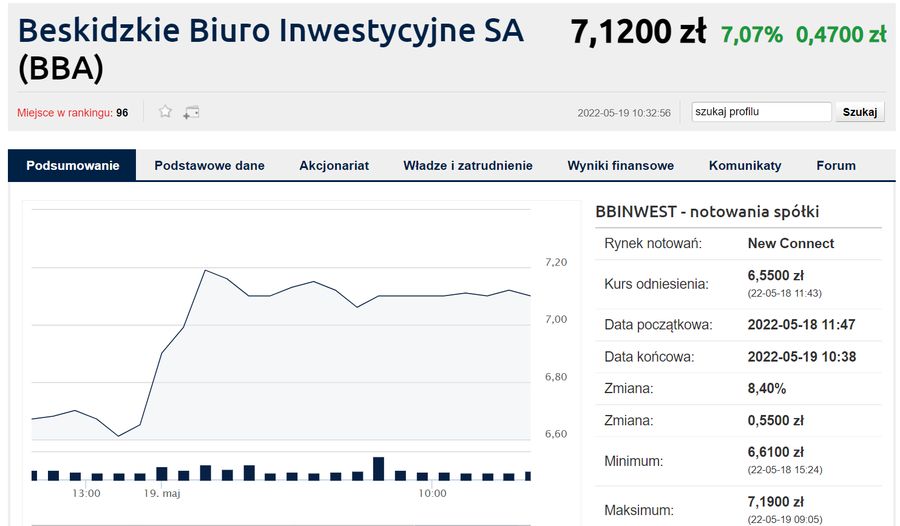Open the Akcjonariat tab

[x=334, y=166]
